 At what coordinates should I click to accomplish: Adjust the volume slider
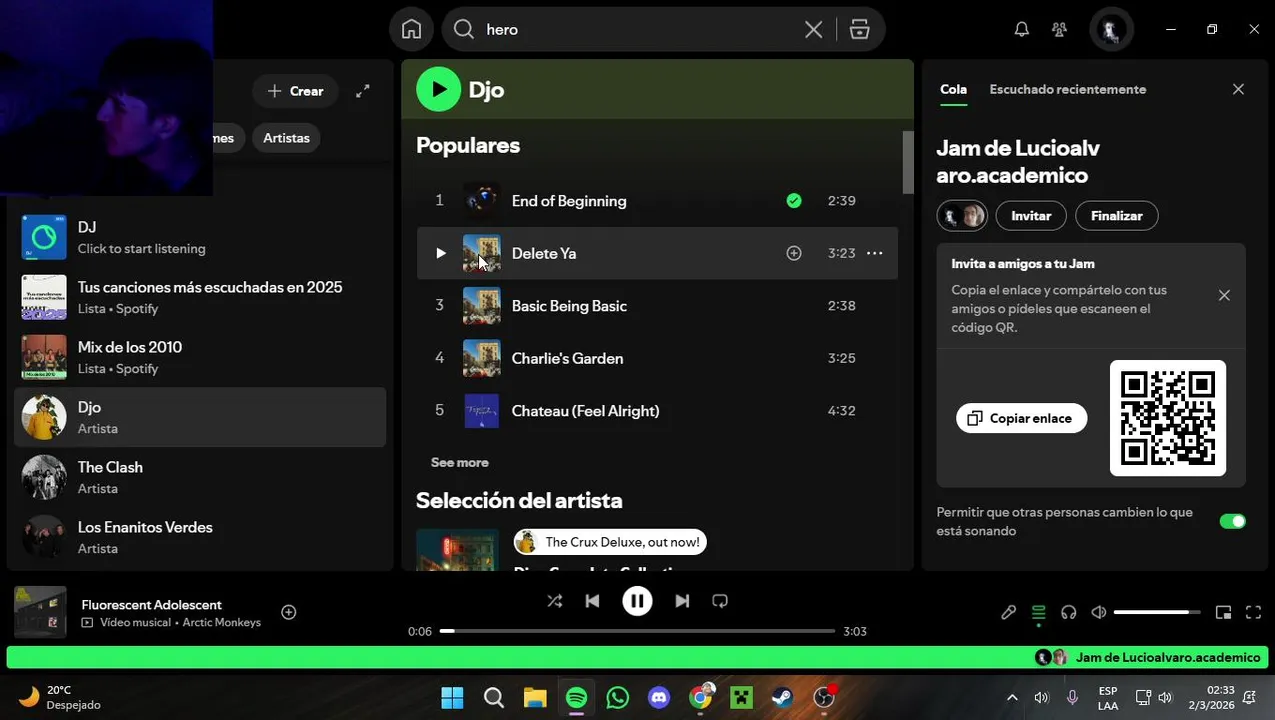click(x=1156, y=612)
